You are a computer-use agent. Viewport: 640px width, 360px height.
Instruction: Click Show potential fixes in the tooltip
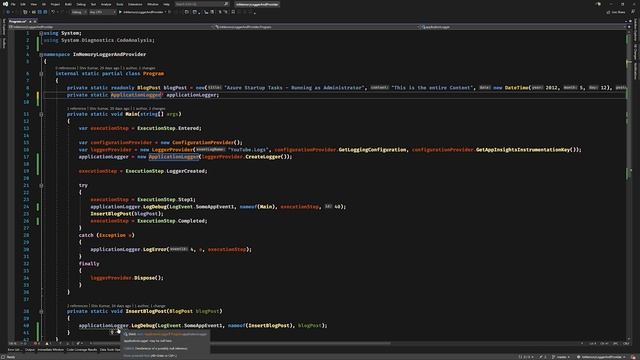click(137, 356)
